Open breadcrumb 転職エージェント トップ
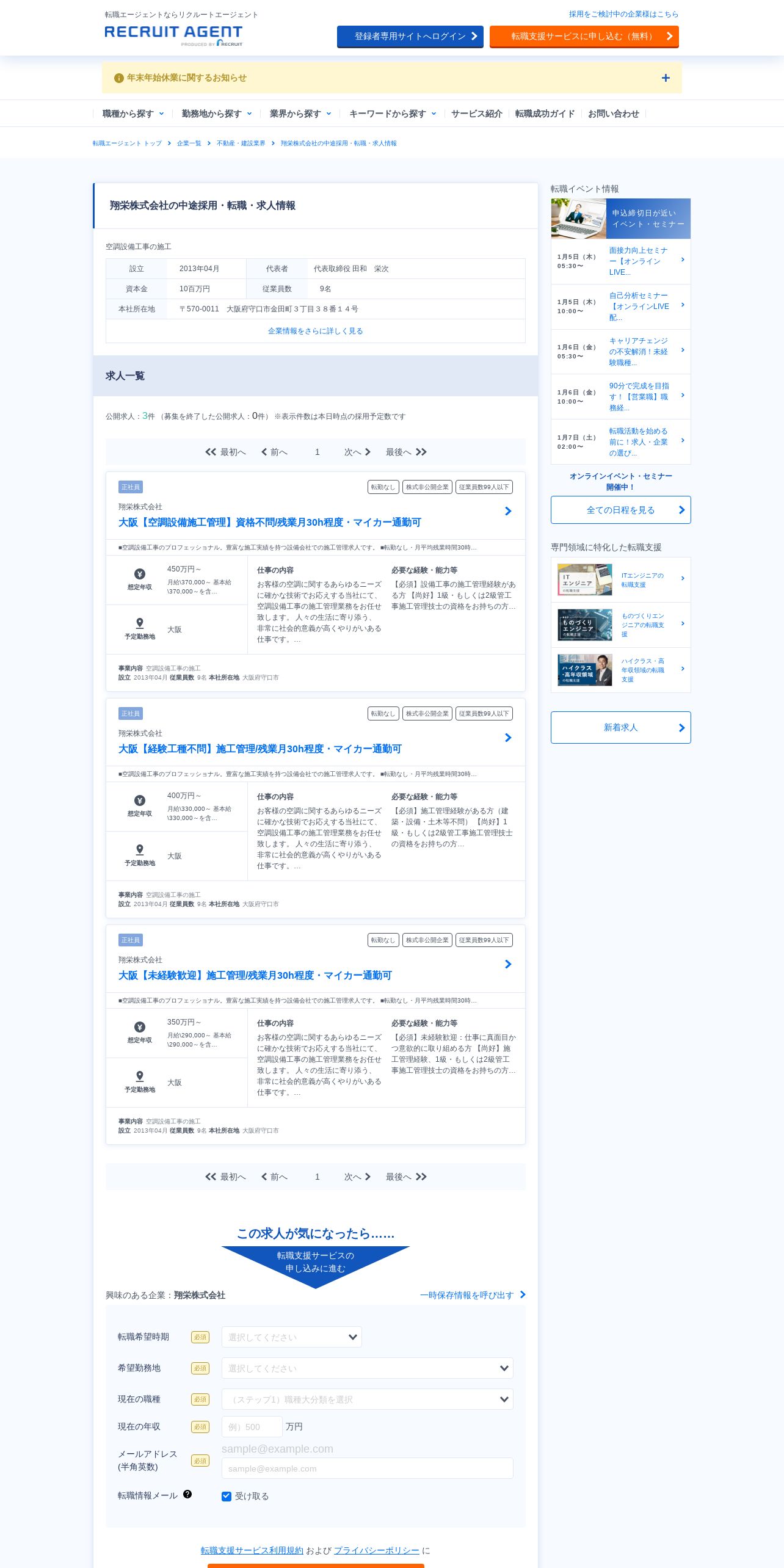This screenshot has height=1568, width=784. click(x=127, y=143)
